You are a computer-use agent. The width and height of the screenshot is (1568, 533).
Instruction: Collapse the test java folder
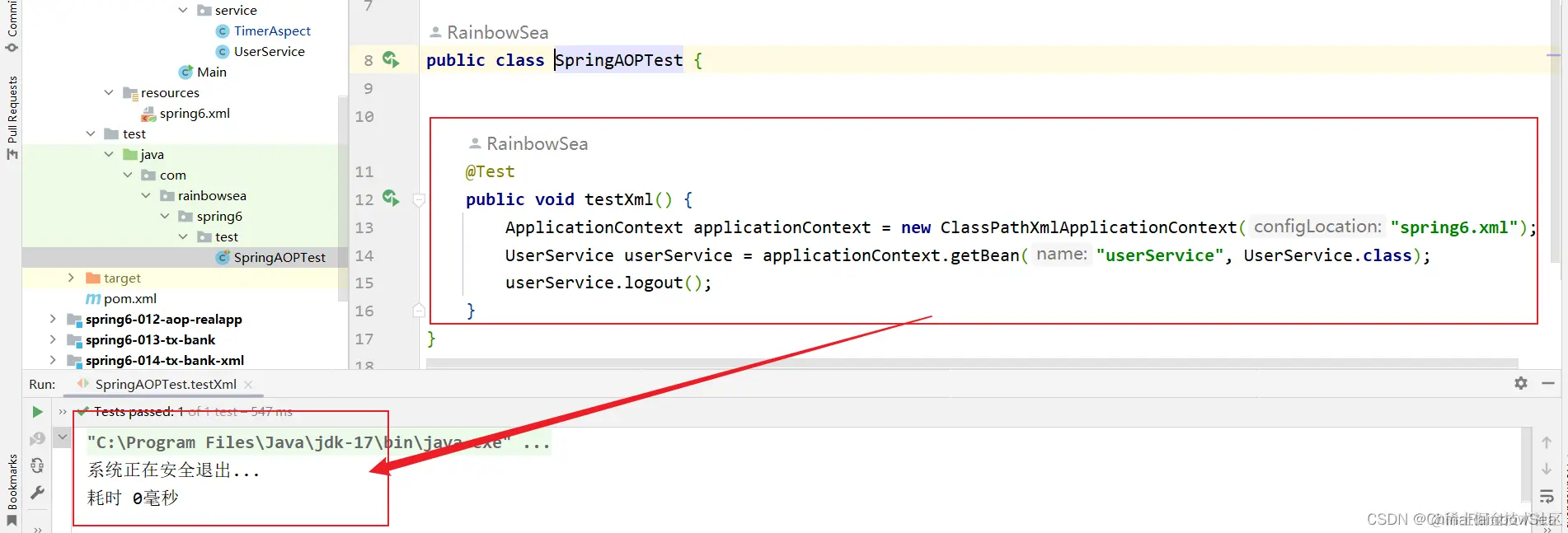tap(109, 154)
